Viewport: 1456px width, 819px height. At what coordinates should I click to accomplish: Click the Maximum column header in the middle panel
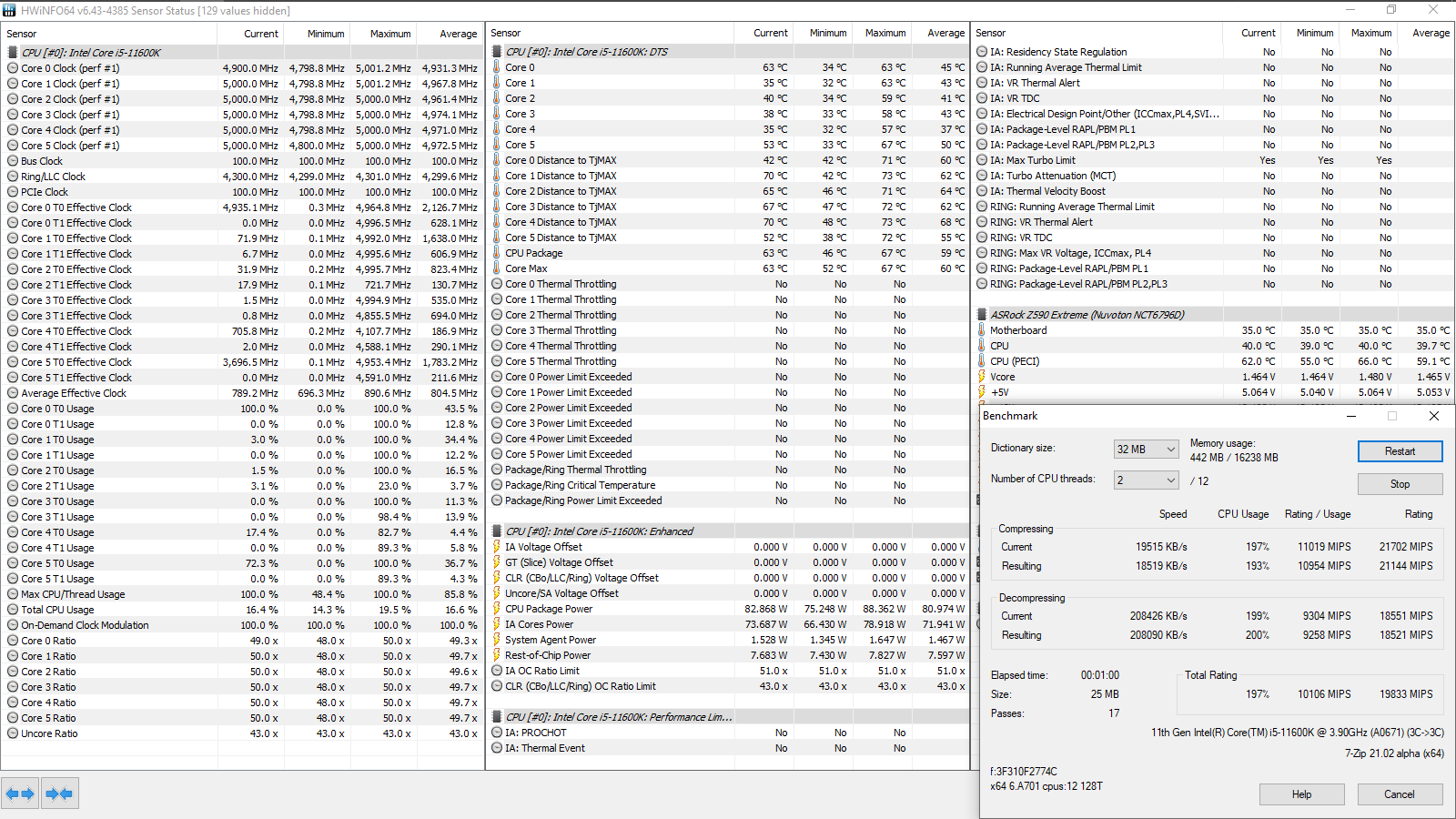(x=882, y=33)
